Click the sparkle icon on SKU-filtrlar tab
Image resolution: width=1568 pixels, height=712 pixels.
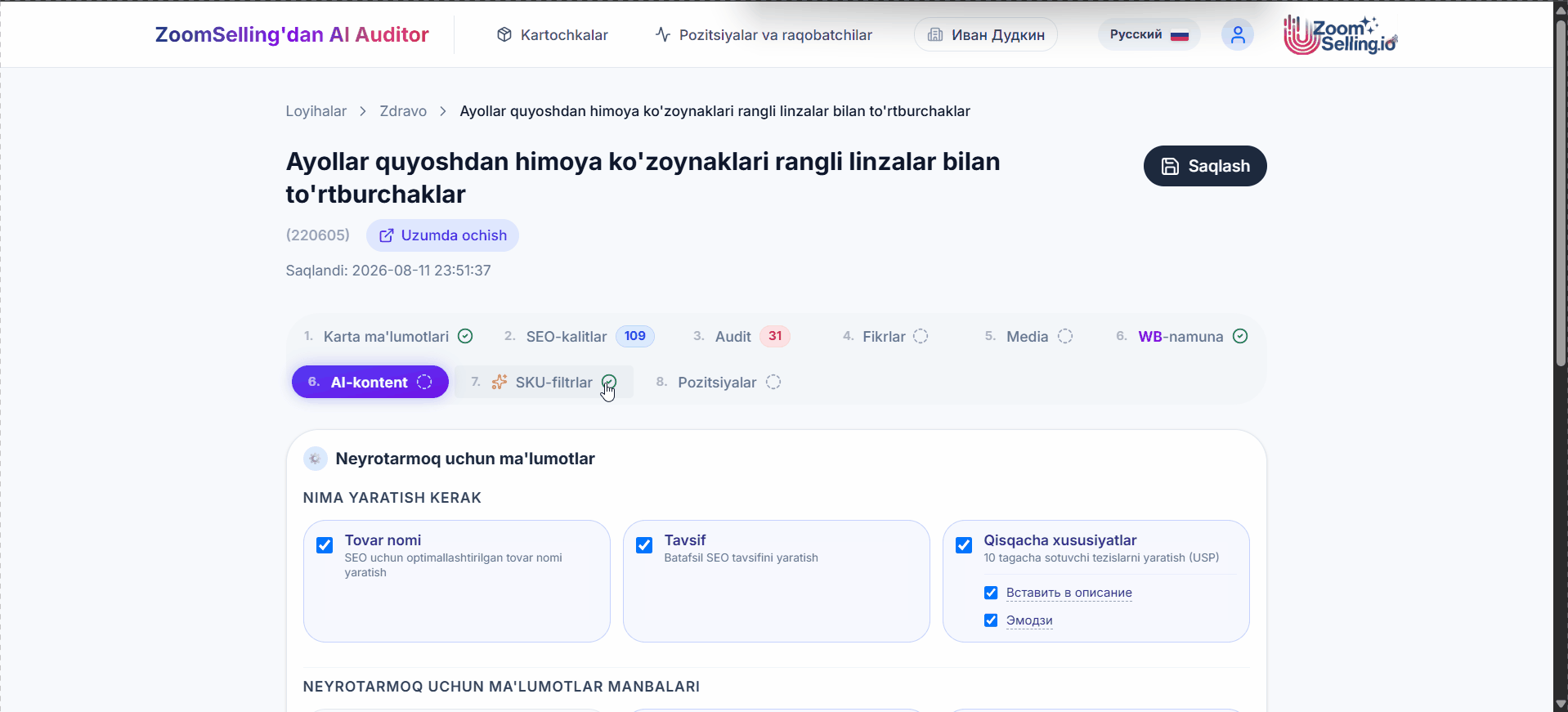[x=500, y=382]
